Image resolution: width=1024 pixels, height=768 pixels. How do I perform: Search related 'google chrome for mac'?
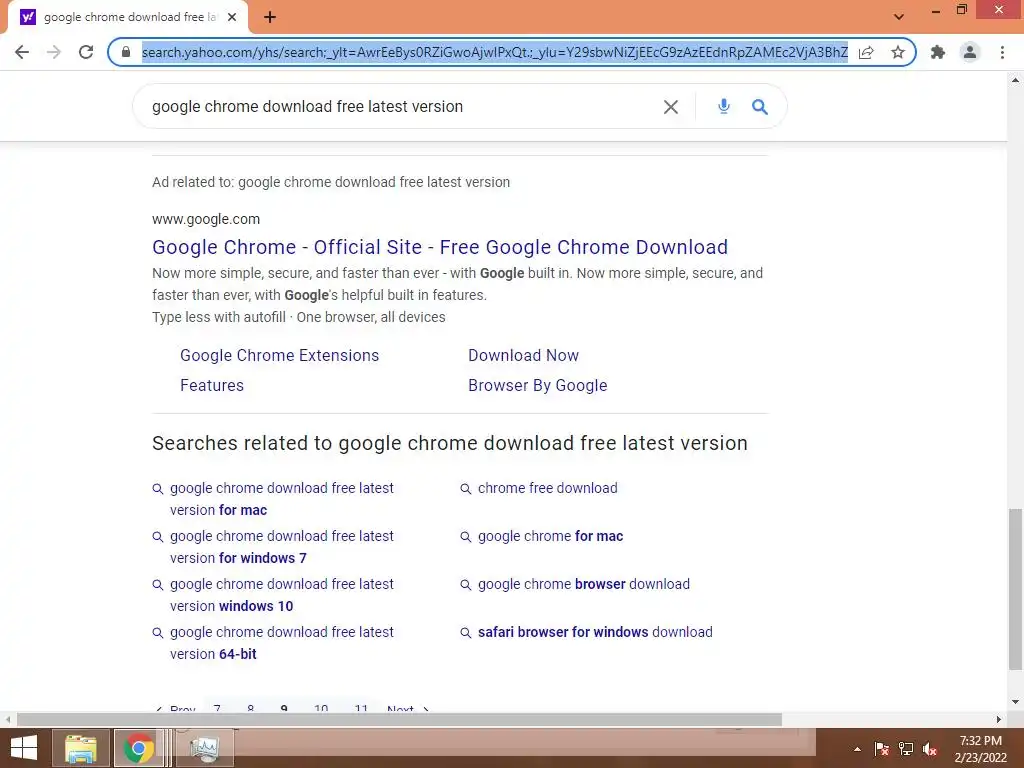point(551,536)
